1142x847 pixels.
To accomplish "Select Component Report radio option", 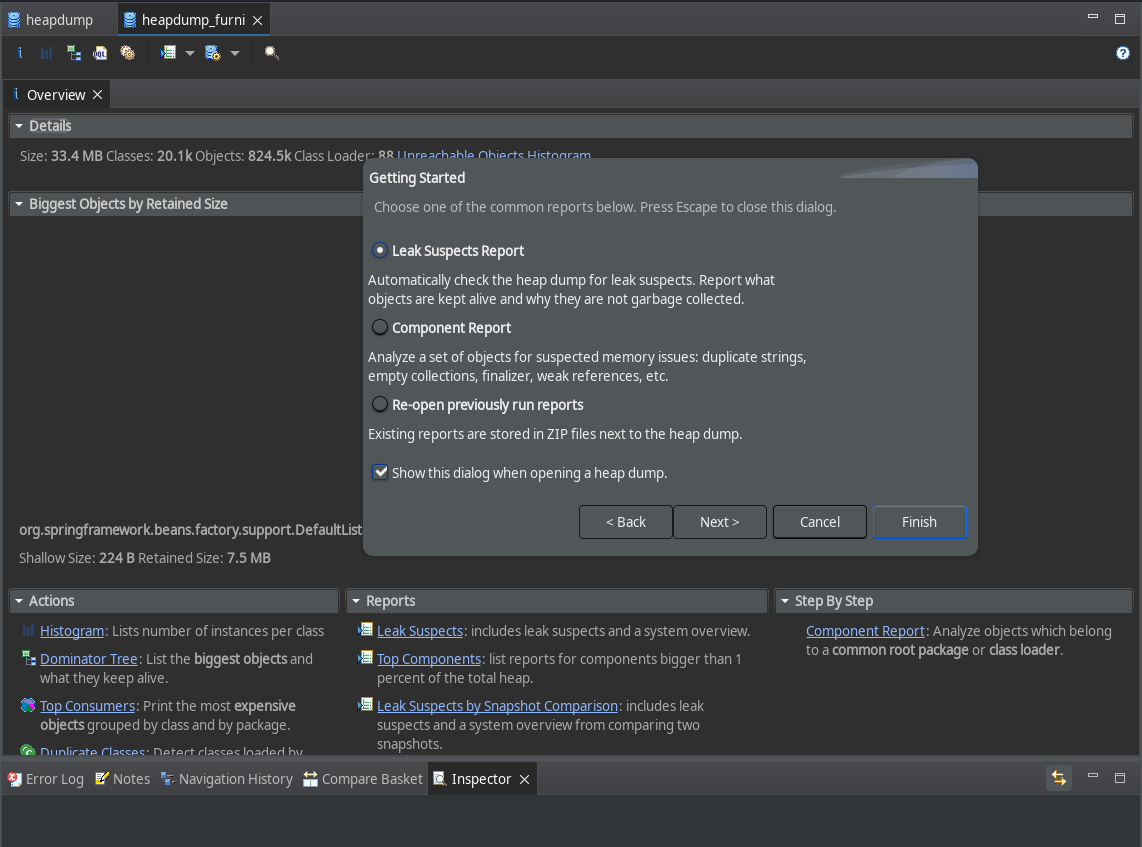I will (x=379, y=328).
